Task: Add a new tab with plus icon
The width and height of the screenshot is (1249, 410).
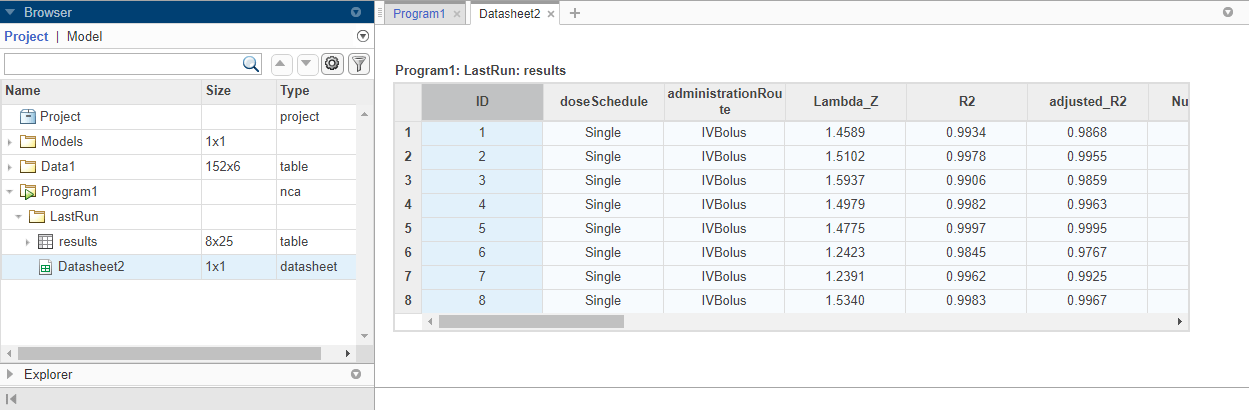Action: click(x=575, y=14)
